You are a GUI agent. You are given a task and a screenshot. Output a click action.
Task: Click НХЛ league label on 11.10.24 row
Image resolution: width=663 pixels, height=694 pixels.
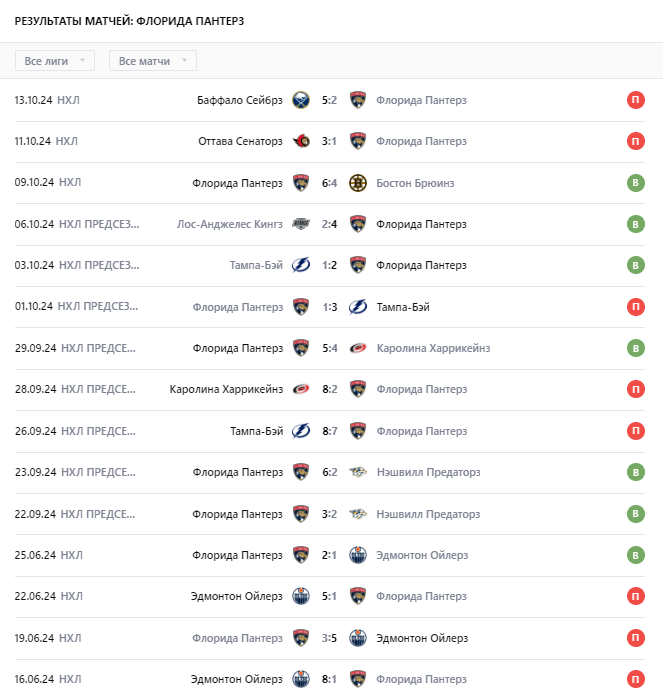click(67, 141)
